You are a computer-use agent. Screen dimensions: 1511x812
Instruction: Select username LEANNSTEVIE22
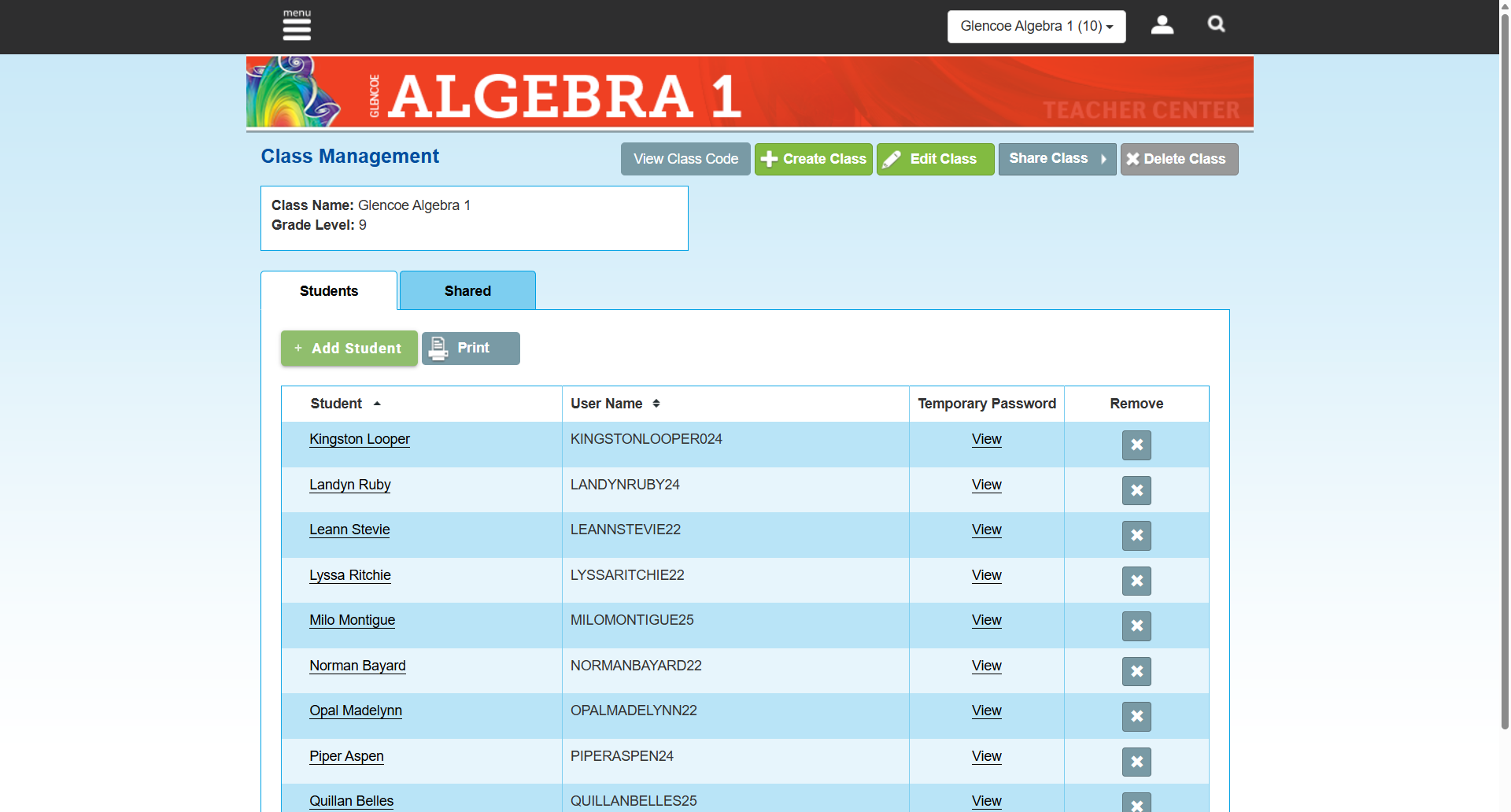(x=626, y=530)
